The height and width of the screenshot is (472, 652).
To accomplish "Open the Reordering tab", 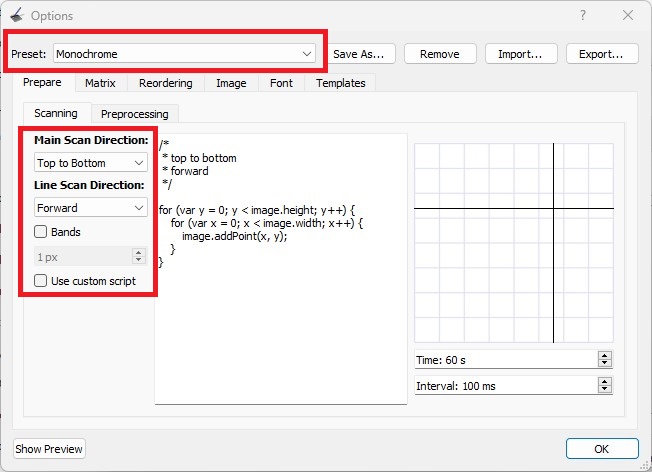I will pyautogui.click(x=166, y=84).
